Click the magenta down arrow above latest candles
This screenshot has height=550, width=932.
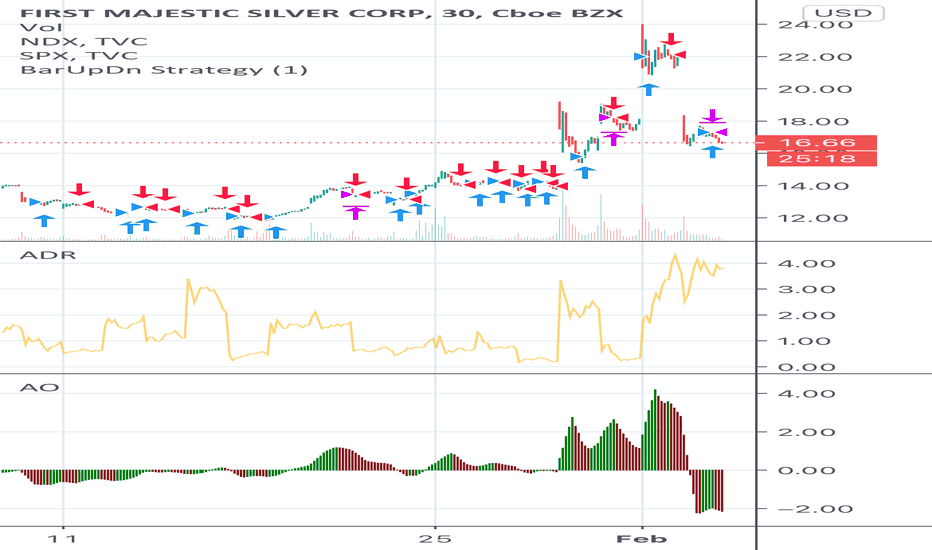(712, 115)
